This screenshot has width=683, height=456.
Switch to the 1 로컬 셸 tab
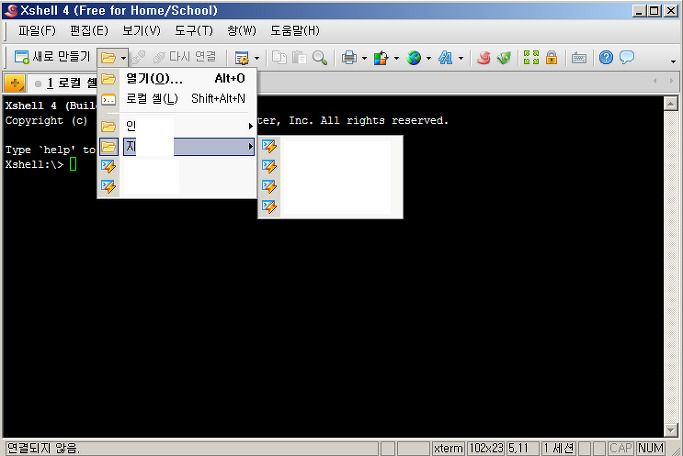(65, 83)
